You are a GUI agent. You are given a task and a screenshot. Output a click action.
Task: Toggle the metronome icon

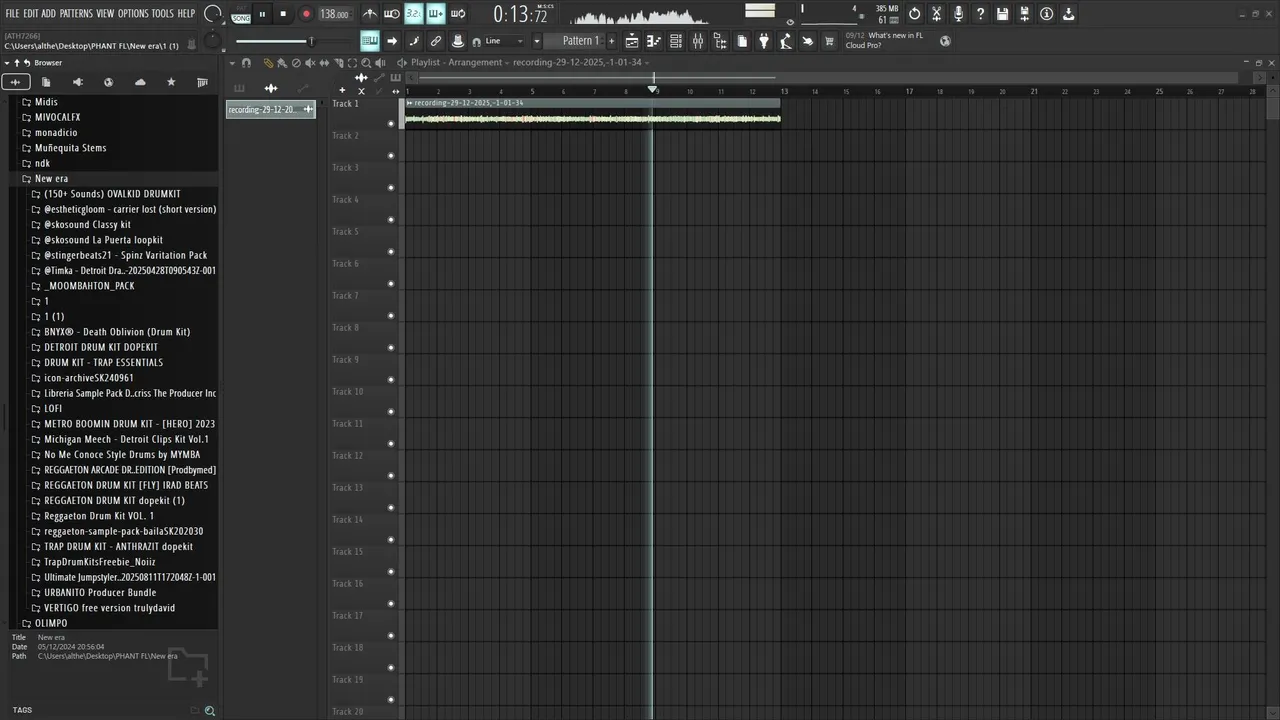click(370, 14)
